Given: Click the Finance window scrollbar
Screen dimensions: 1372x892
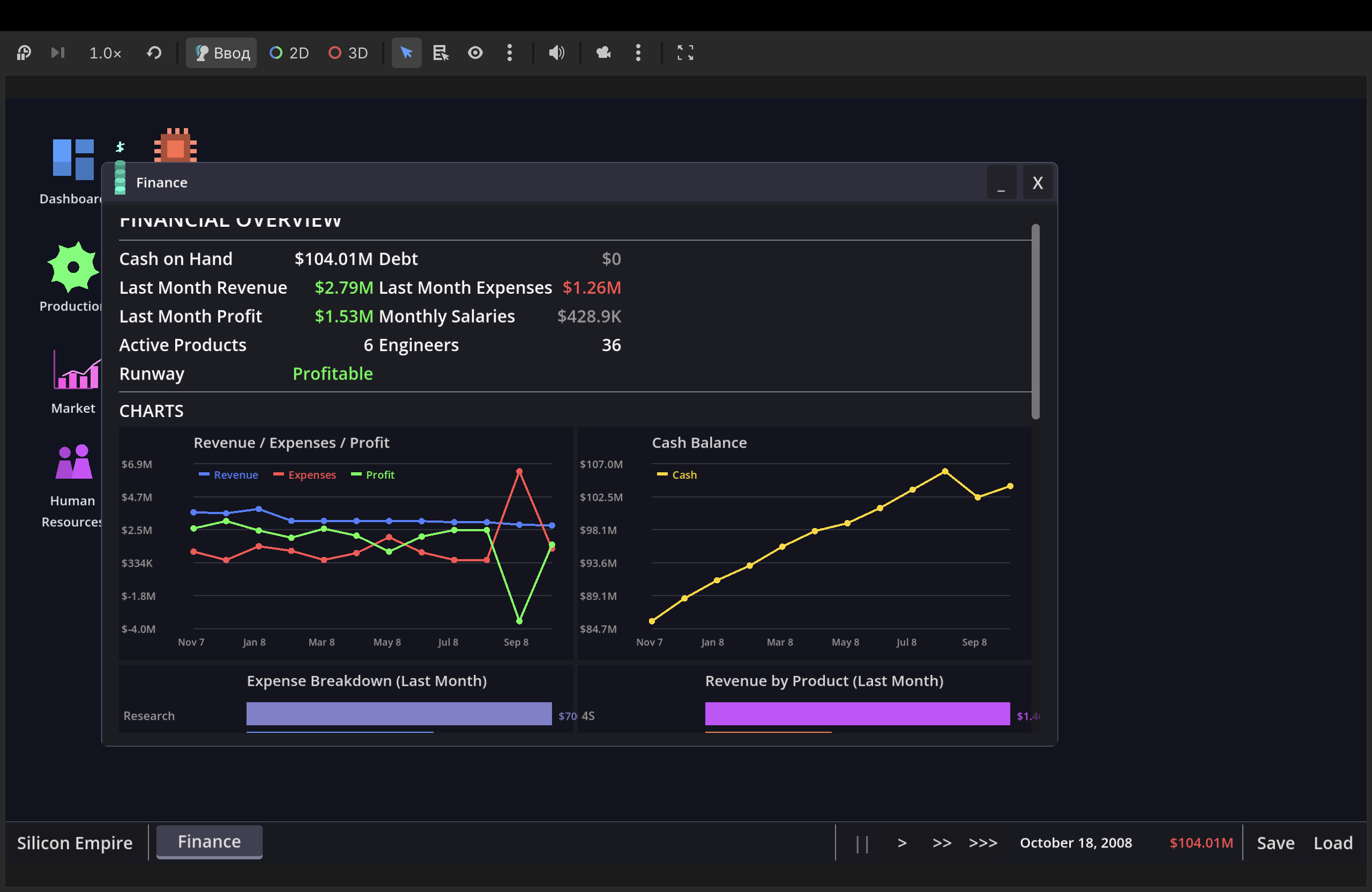Looking at the screenshot, I should point(1035,322).
